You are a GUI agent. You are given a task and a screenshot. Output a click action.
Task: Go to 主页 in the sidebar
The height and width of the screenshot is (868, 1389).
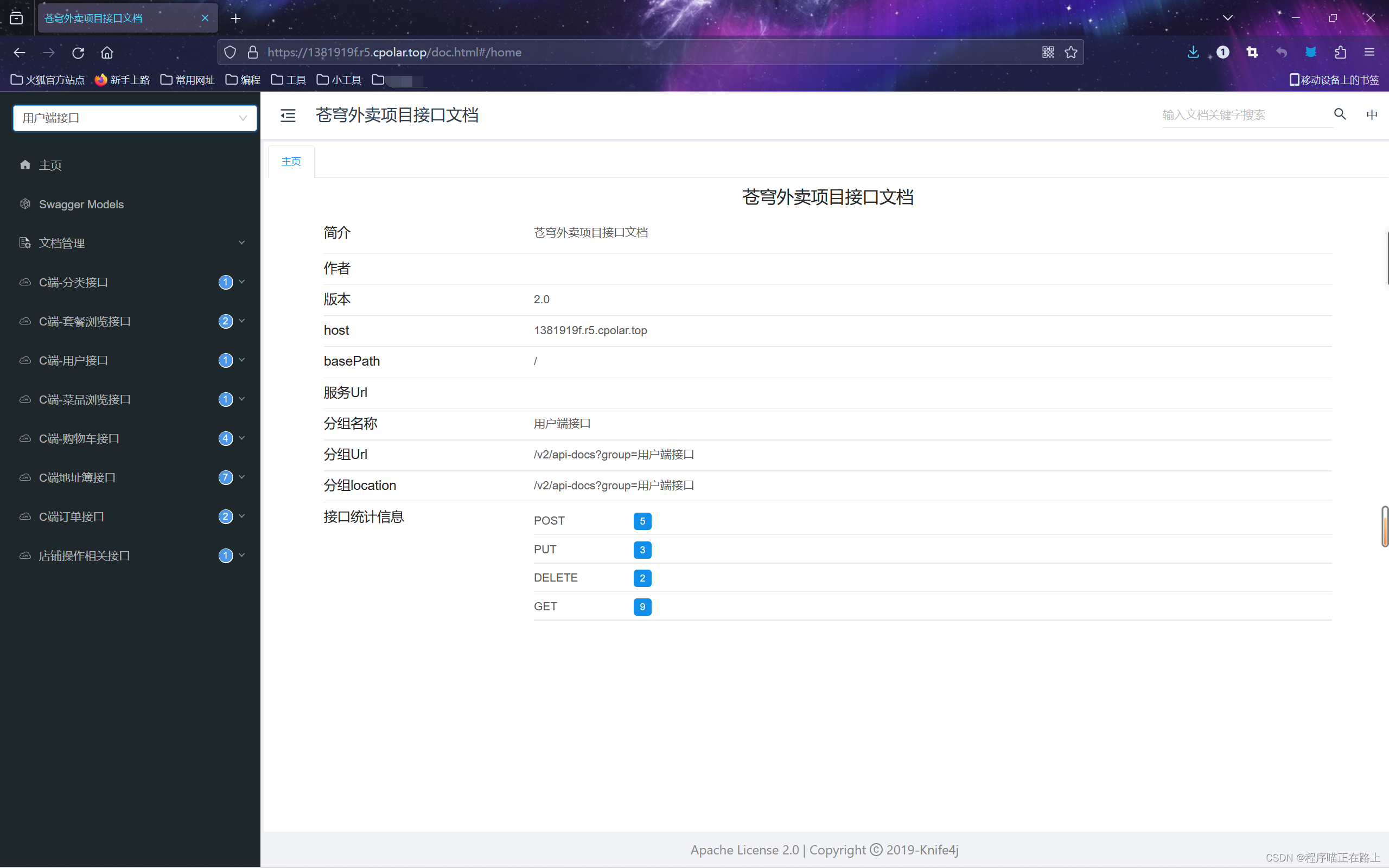50,165
